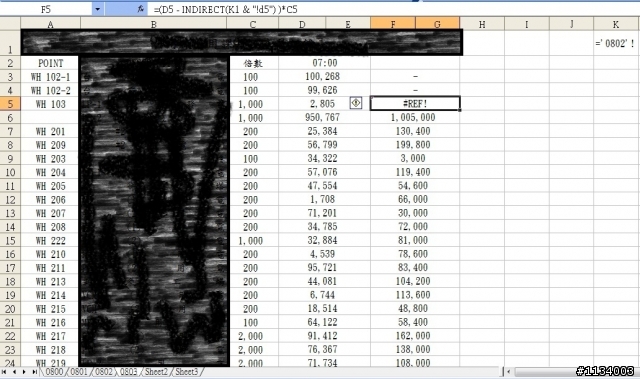Click the WH 222 cell
Image resolution: width=640 pixels, height=379 pixels.
click(x=51, y=240)
